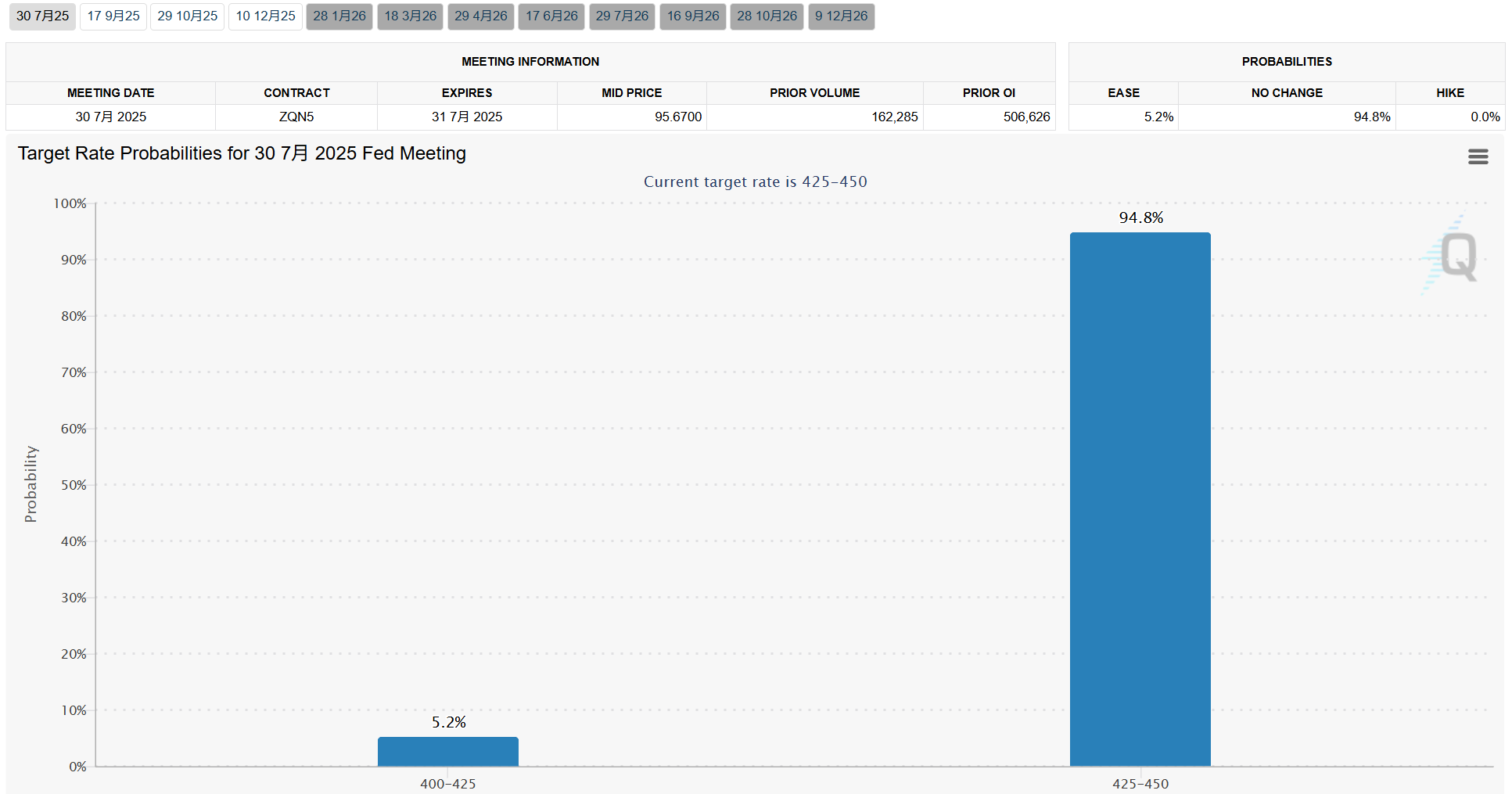Click the Current target rate subtitle
Image resolution: width=1512 pixels, height=794 pixels.
755,181
